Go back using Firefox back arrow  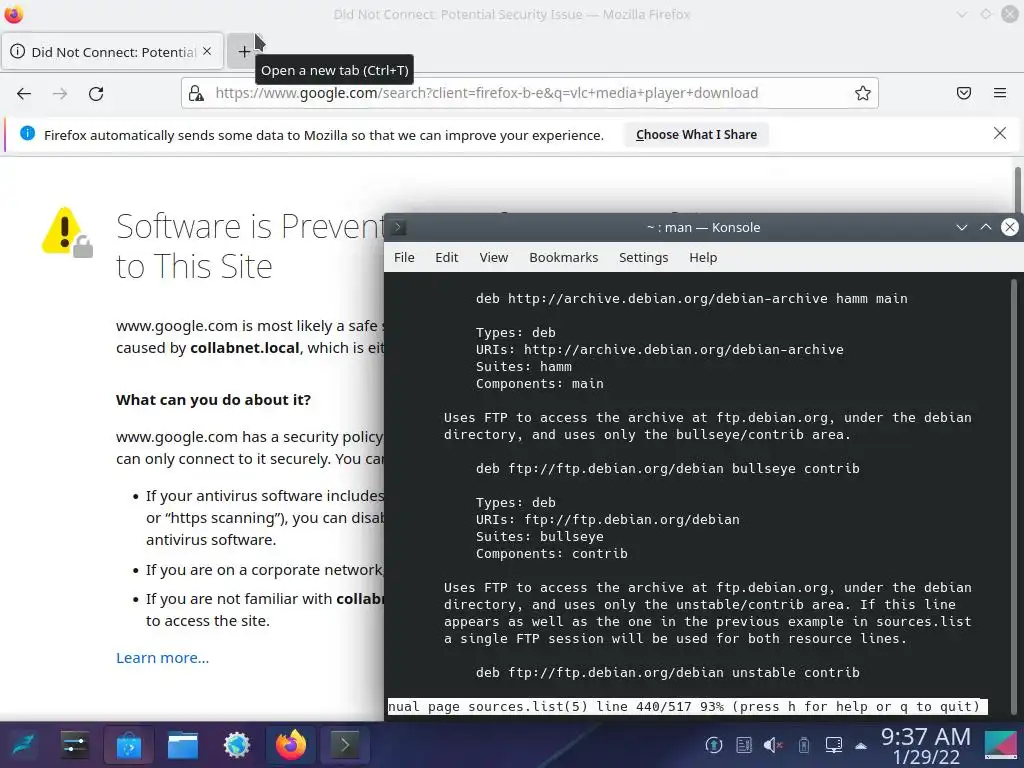click(24, 93)
